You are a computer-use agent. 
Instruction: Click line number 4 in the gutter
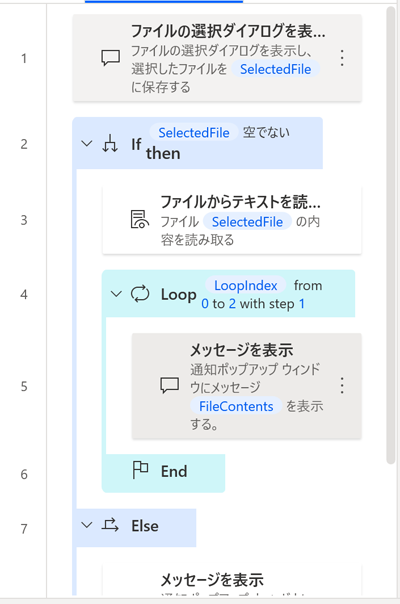click(24, 295)
